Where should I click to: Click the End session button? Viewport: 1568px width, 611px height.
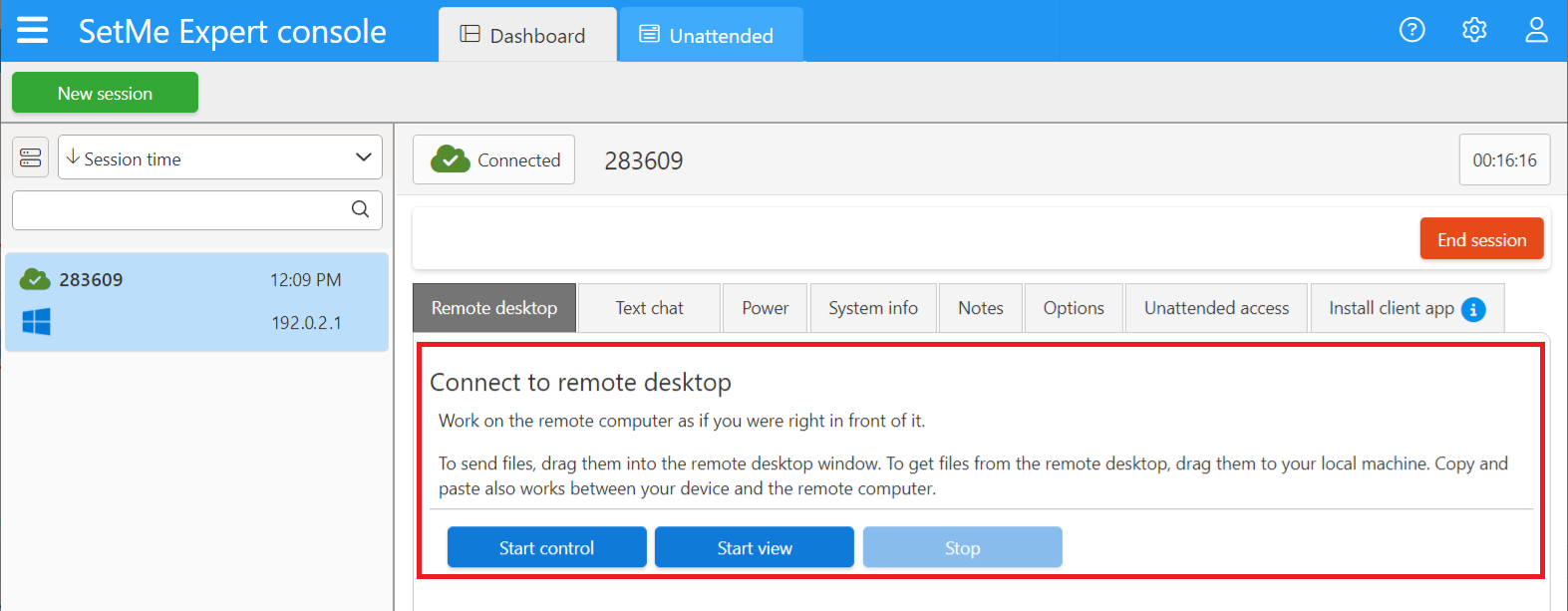click(1481, 239)
